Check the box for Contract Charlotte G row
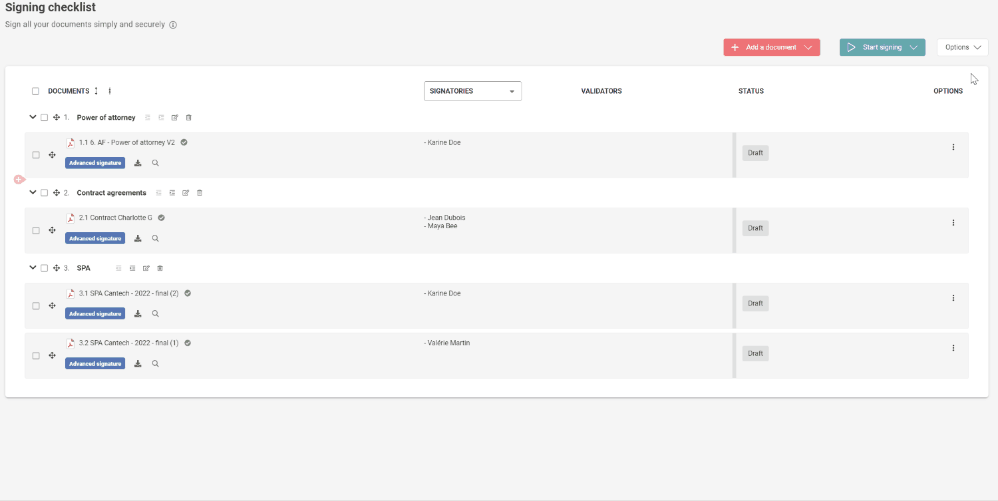 click(x=36, y=231)
